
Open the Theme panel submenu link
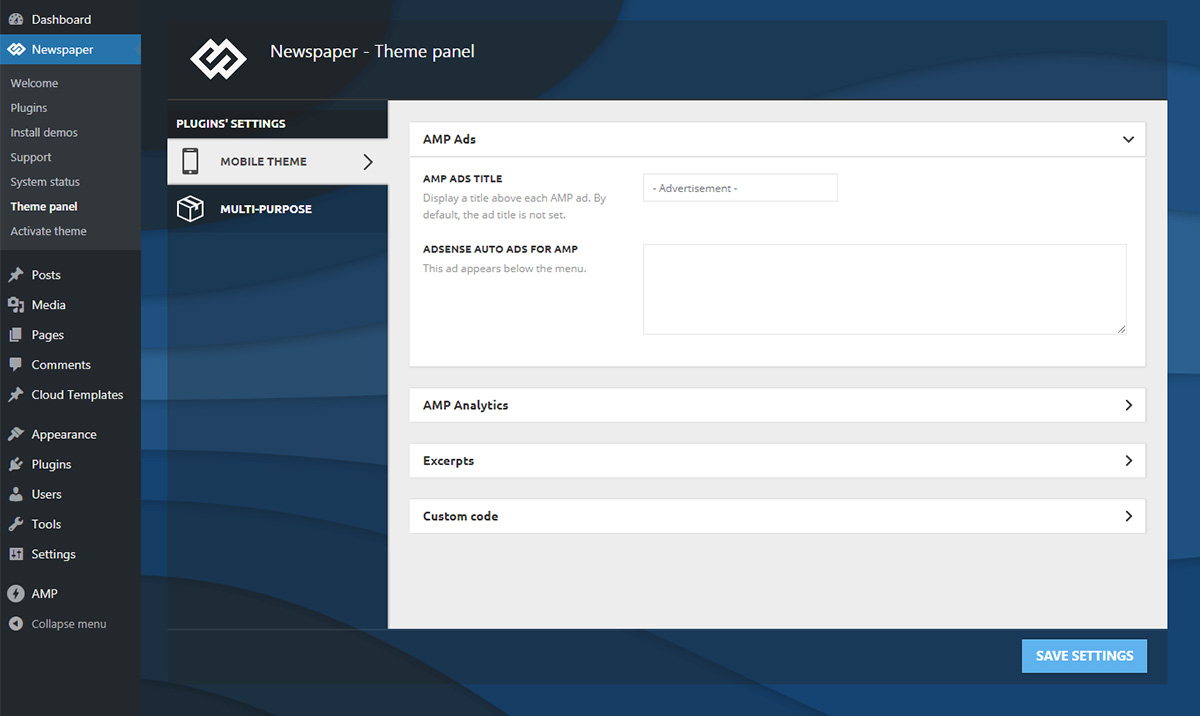click(x=44, y=206)
